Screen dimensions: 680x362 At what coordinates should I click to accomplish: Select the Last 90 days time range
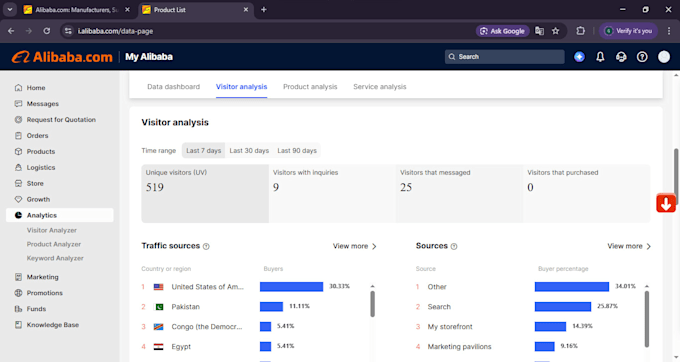point(297,150)
